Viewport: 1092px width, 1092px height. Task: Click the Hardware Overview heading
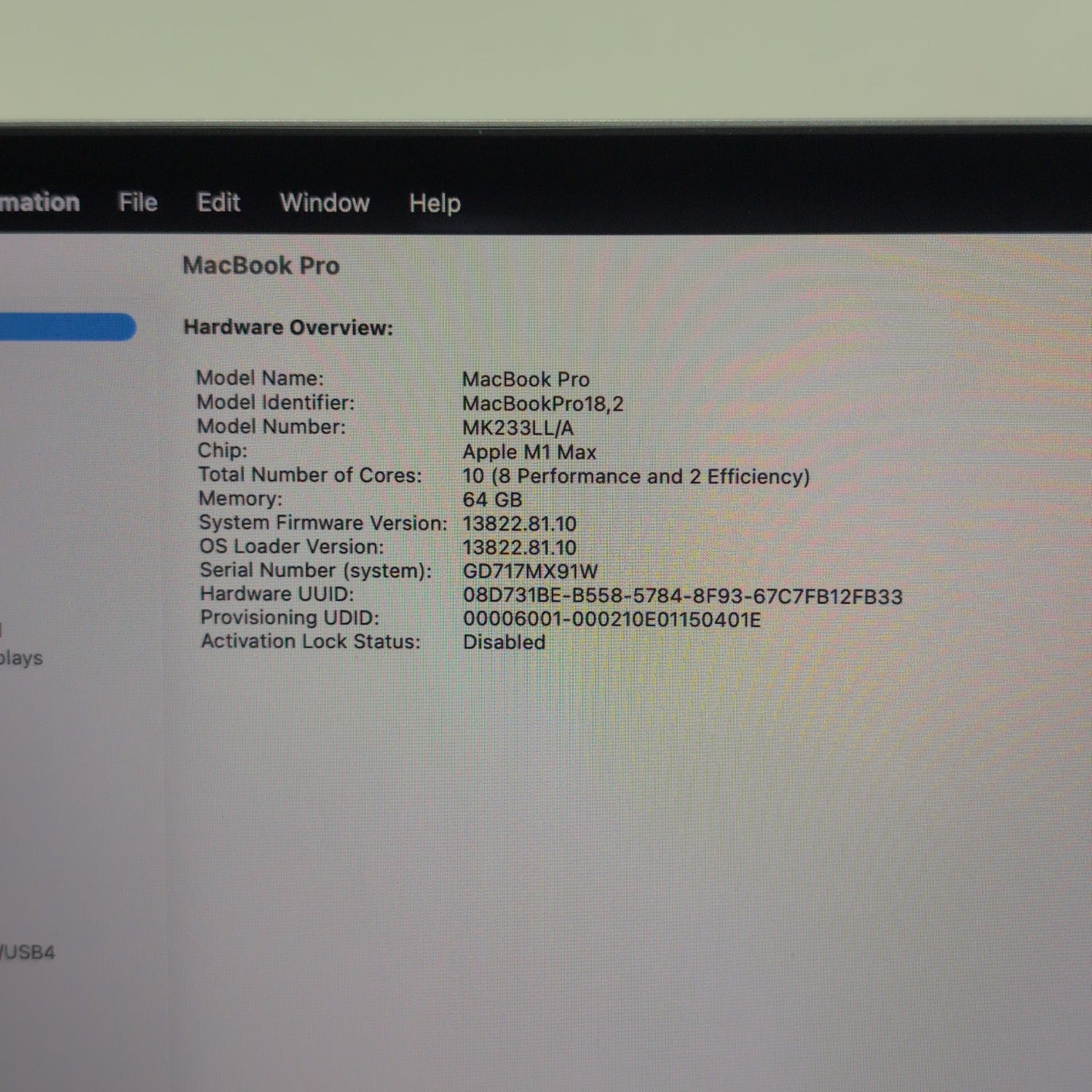(288, 327)
